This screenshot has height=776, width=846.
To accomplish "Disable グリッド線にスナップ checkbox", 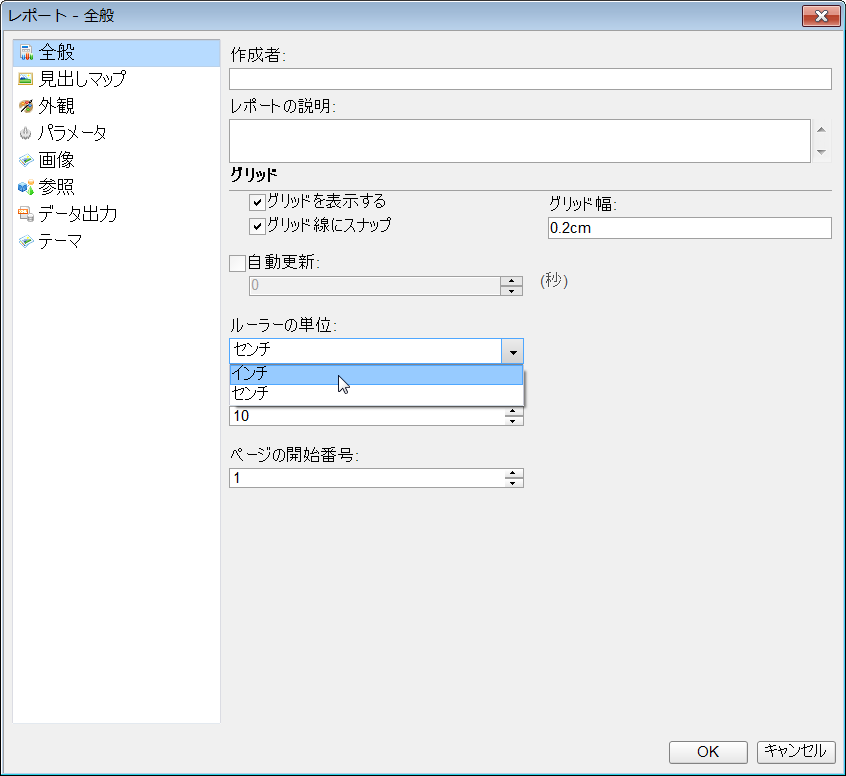I will tap(257, 226).
